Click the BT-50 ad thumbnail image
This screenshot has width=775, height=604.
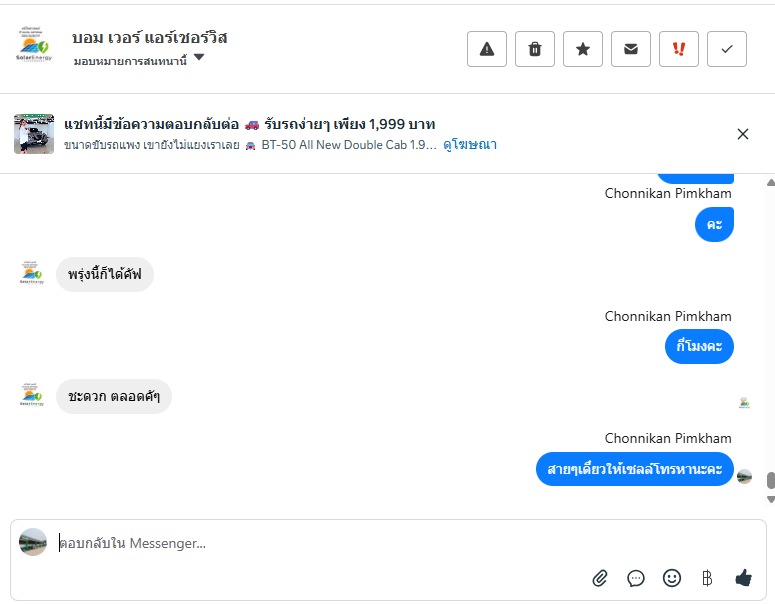[34, 134]
